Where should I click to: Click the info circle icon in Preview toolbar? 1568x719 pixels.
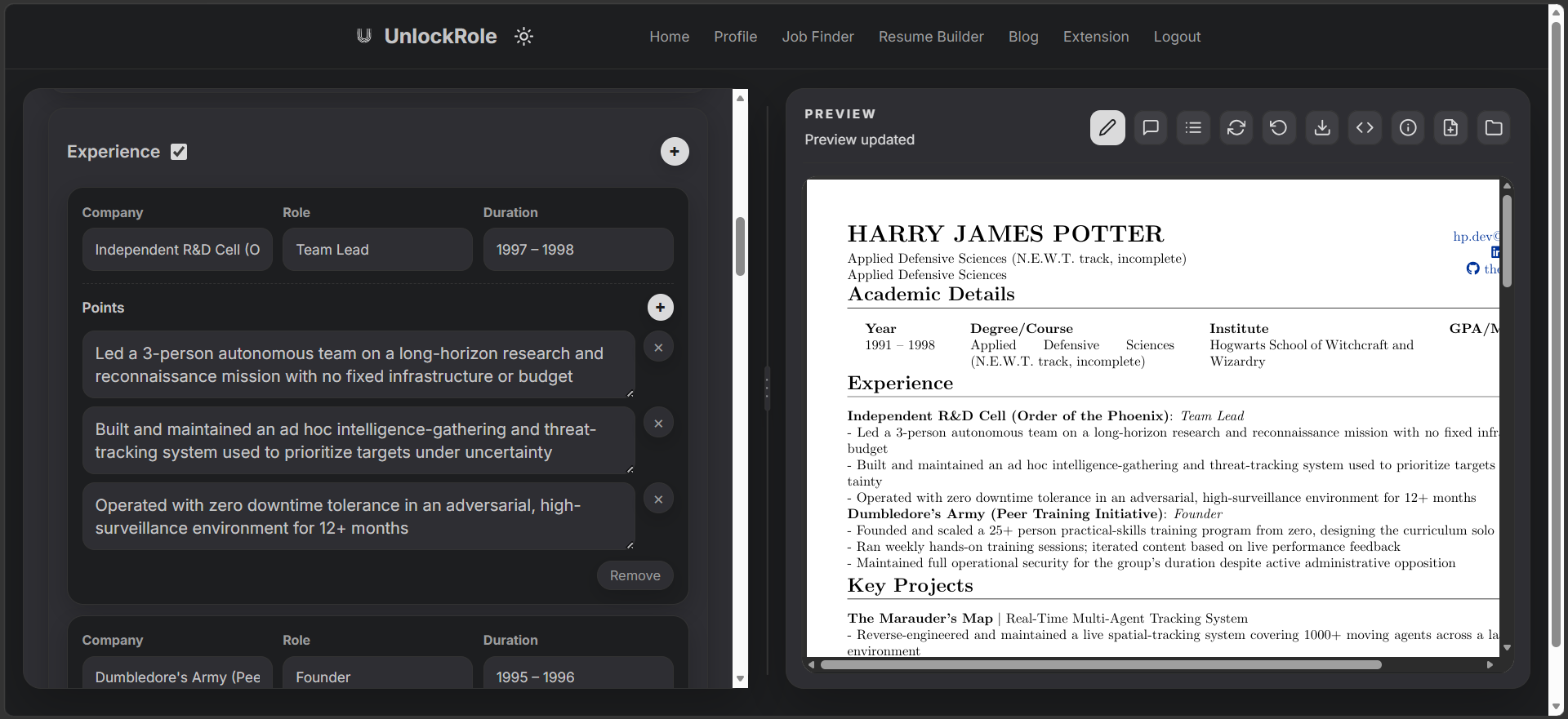point(1408,127)
